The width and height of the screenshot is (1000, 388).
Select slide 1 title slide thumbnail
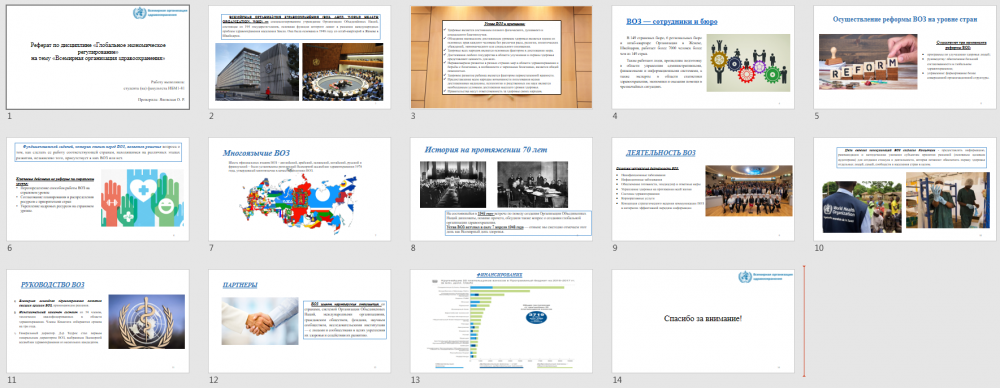click(98, 57)
